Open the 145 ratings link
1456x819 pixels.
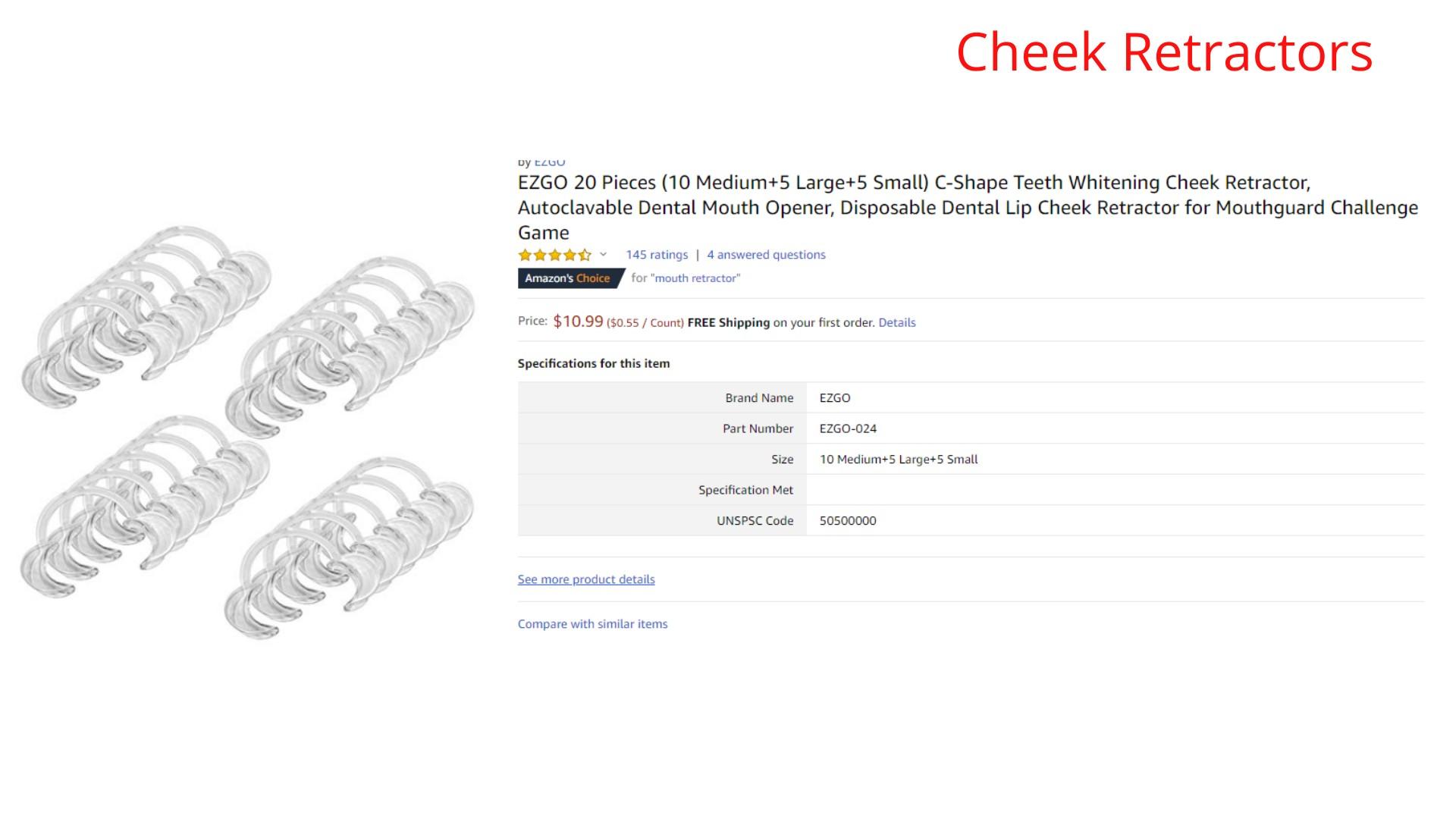click(657, 255)
